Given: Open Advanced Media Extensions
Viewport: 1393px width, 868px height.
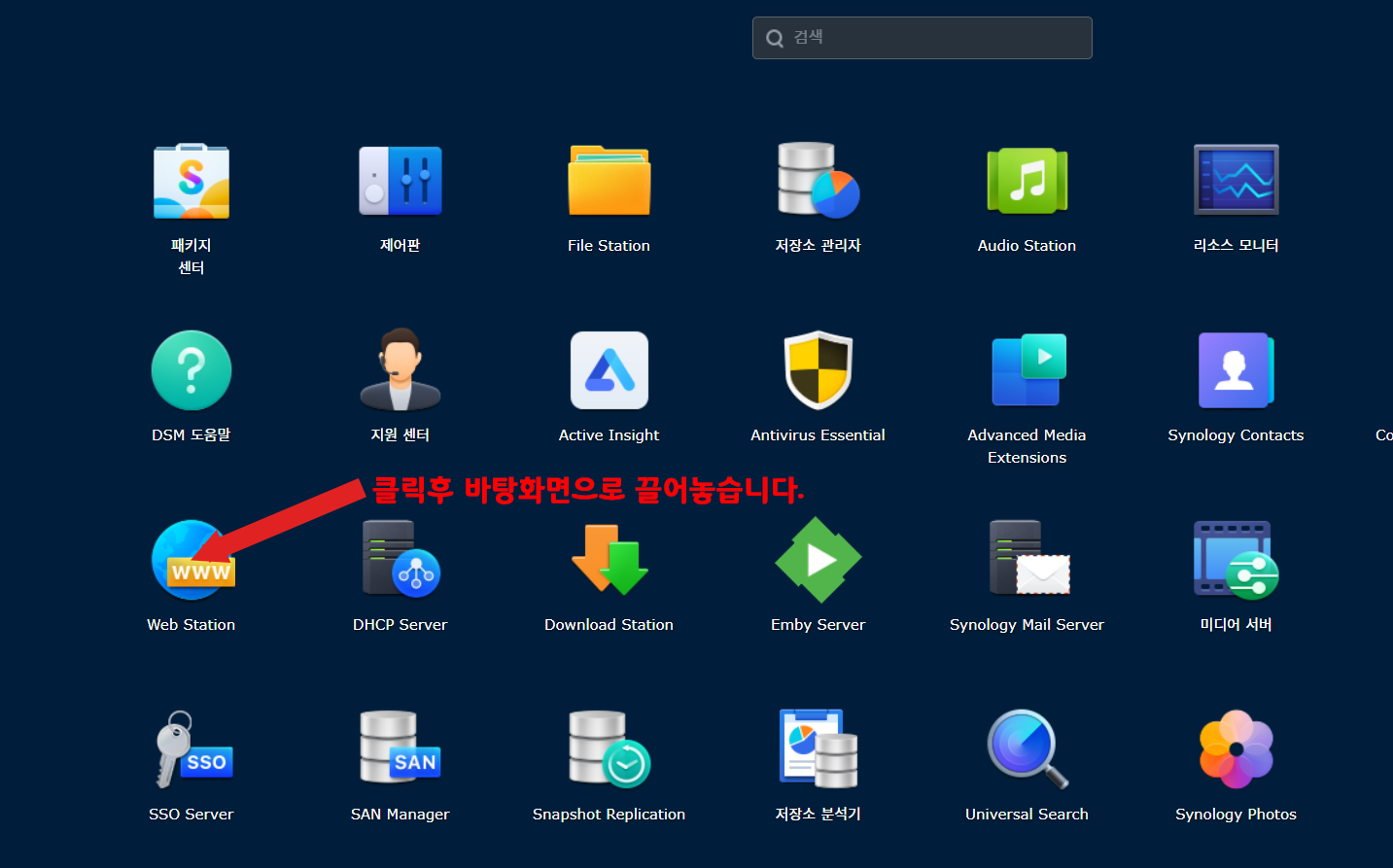Looking at the screenshot, I should tap(1027, 370).
